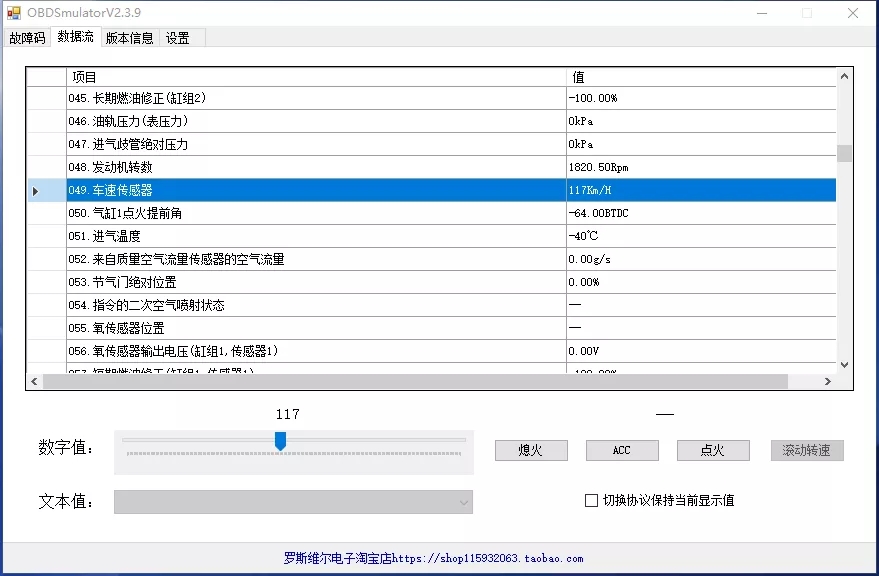
Task: Click the 熄火 button
Action: (530, 450)
